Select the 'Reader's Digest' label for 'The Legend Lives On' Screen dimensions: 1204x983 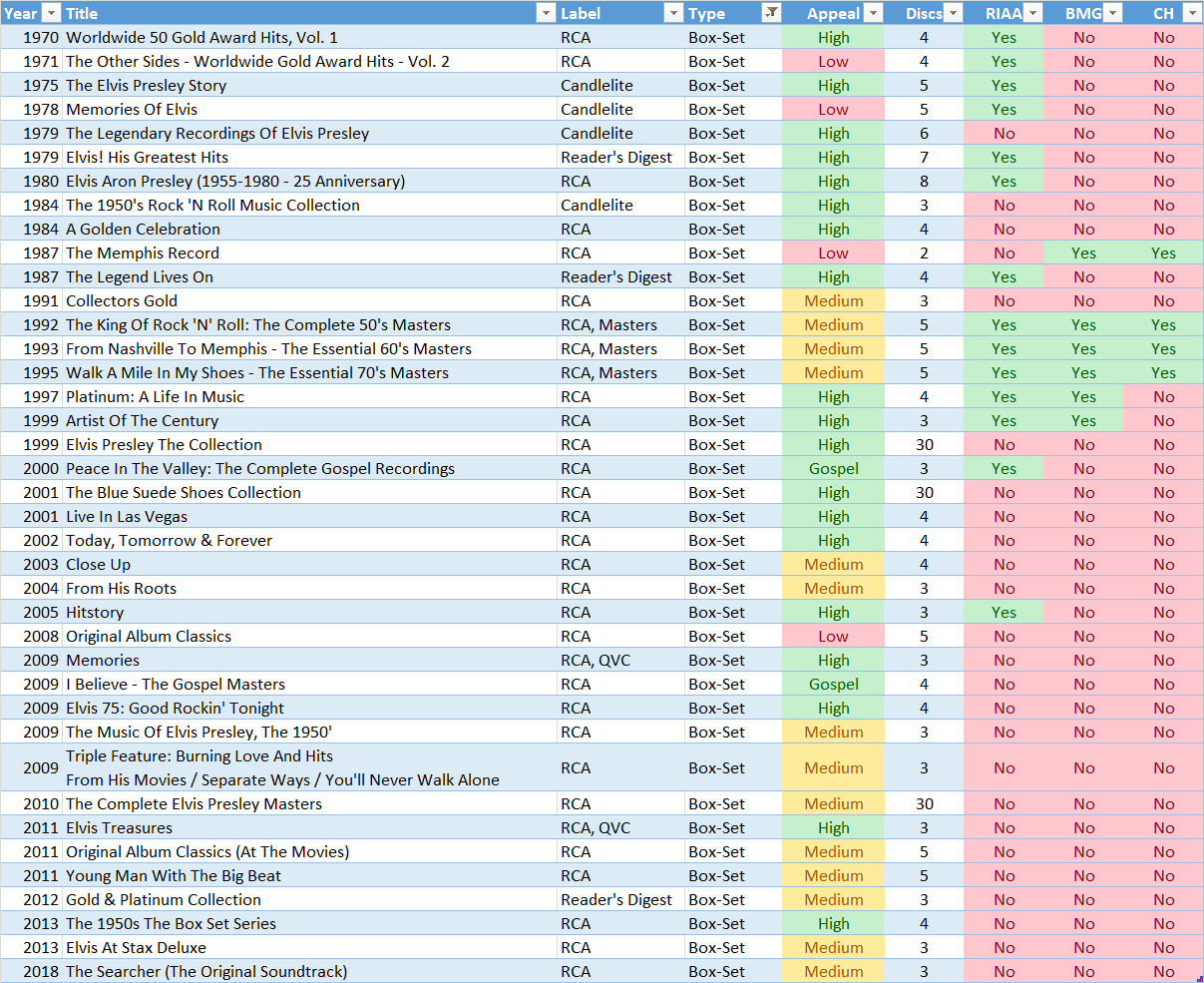[x=616, y=276]
